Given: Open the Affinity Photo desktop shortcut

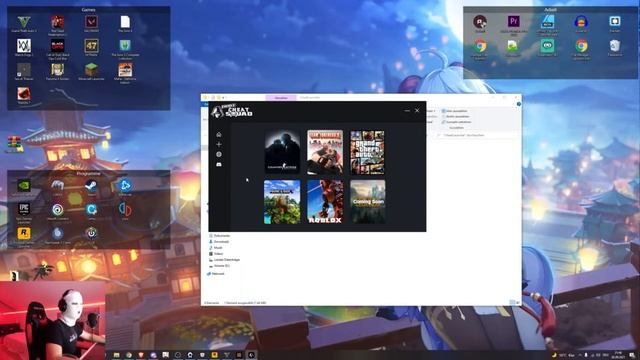Looking at the screenshot, I should (x=547, y=24).
